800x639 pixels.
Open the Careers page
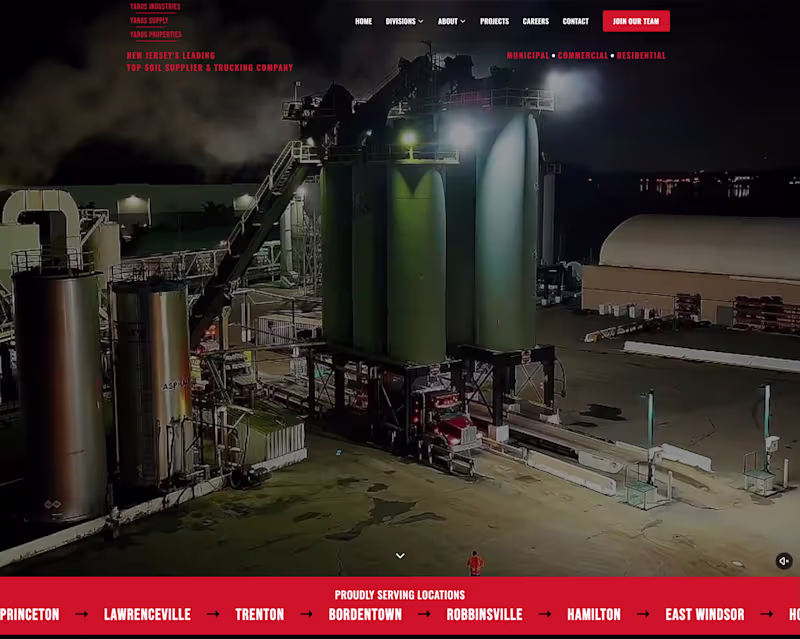(x=536, y=21)
